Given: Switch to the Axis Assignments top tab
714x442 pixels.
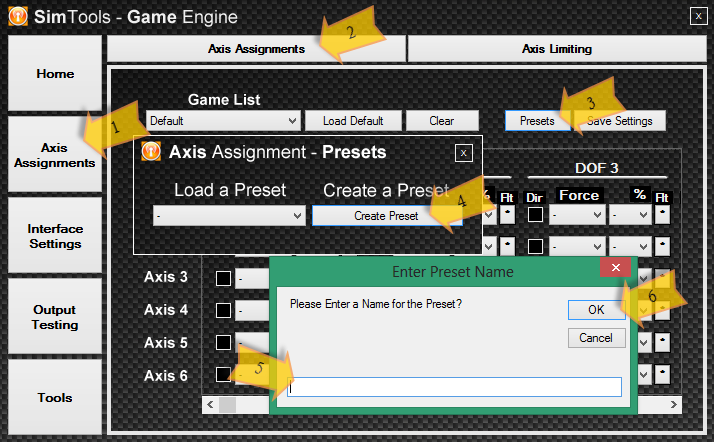Looking at the screenshot, I should pos(256,49).
